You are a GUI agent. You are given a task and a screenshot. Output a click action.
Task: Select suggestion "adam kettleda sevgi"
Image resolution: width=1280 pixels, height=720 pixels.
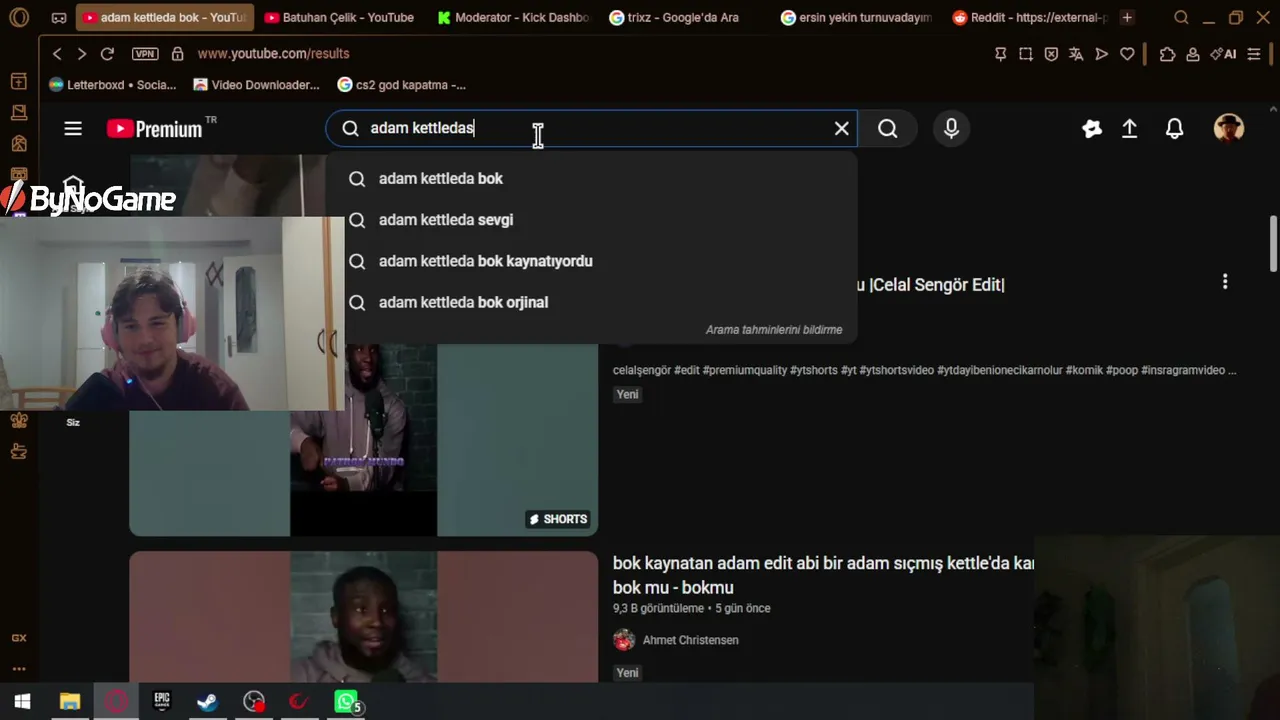click(x=591, y=220)
